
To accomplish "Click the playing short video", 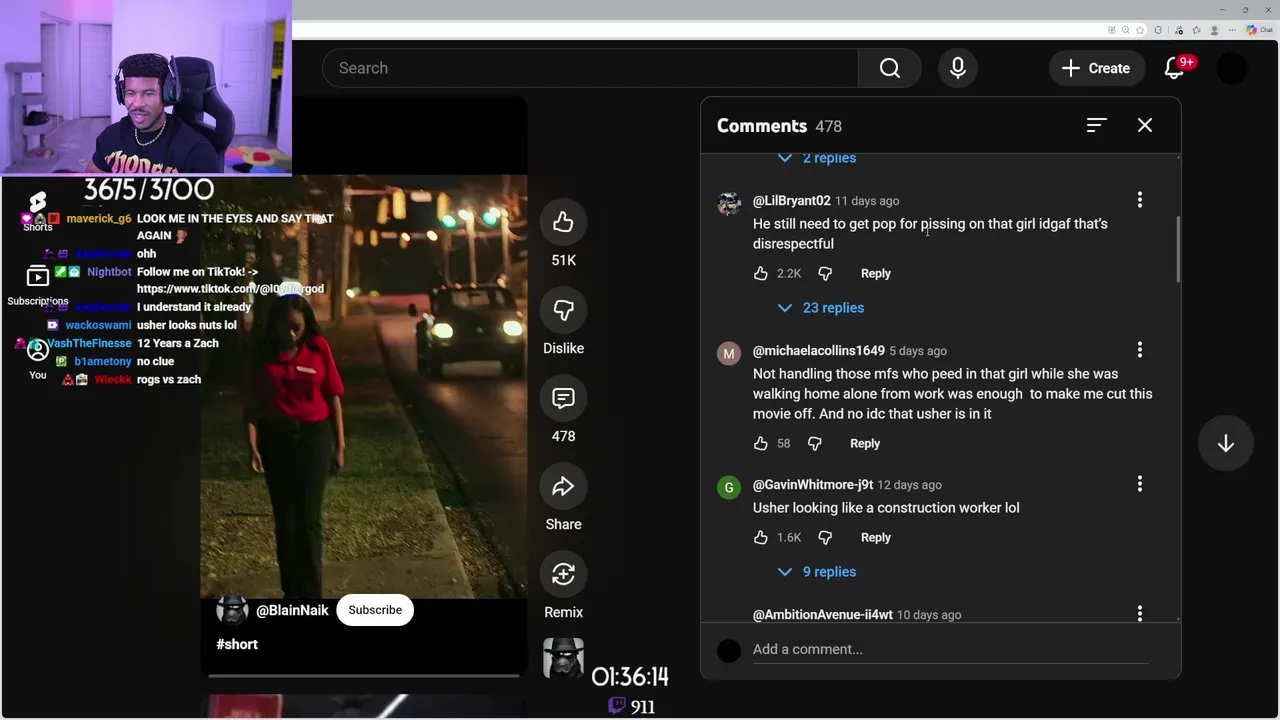I will 364,386.
